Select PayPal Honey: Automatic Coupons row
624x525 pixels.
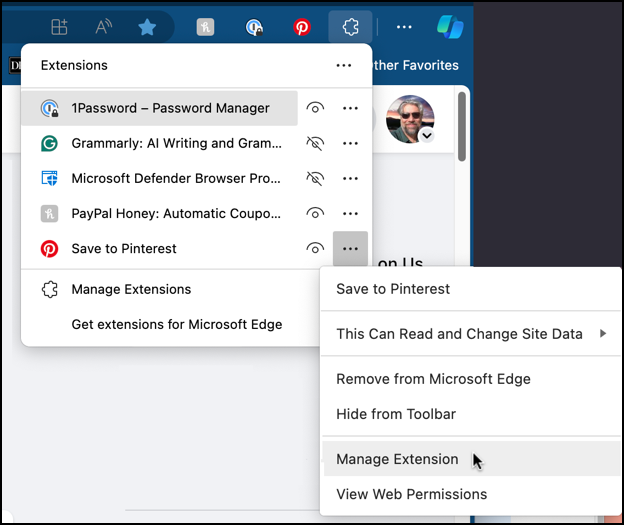(159, 213)
